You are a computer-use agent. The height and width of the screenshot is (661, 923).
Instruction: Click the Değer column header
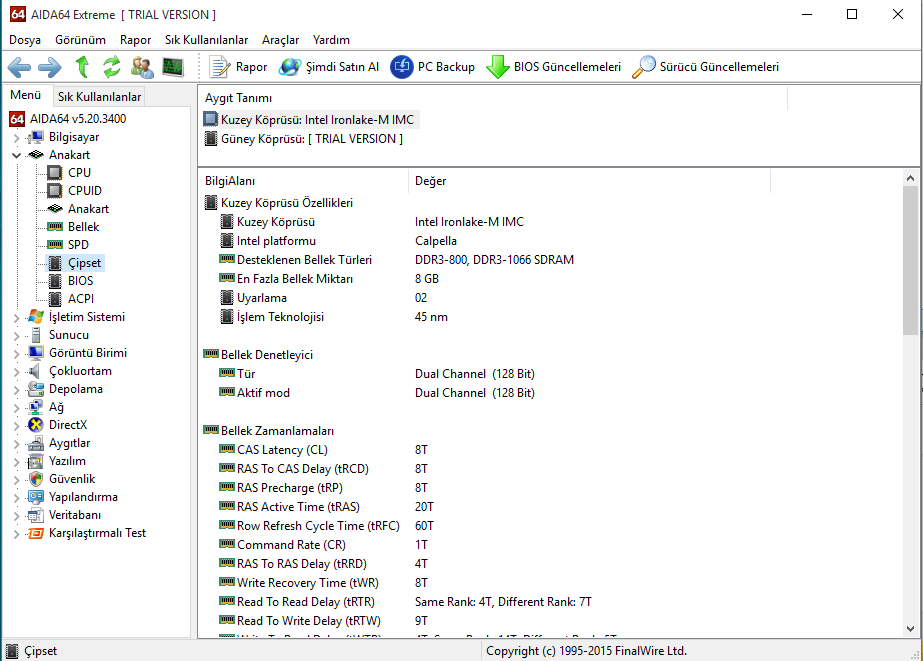(x=431, y=181)
